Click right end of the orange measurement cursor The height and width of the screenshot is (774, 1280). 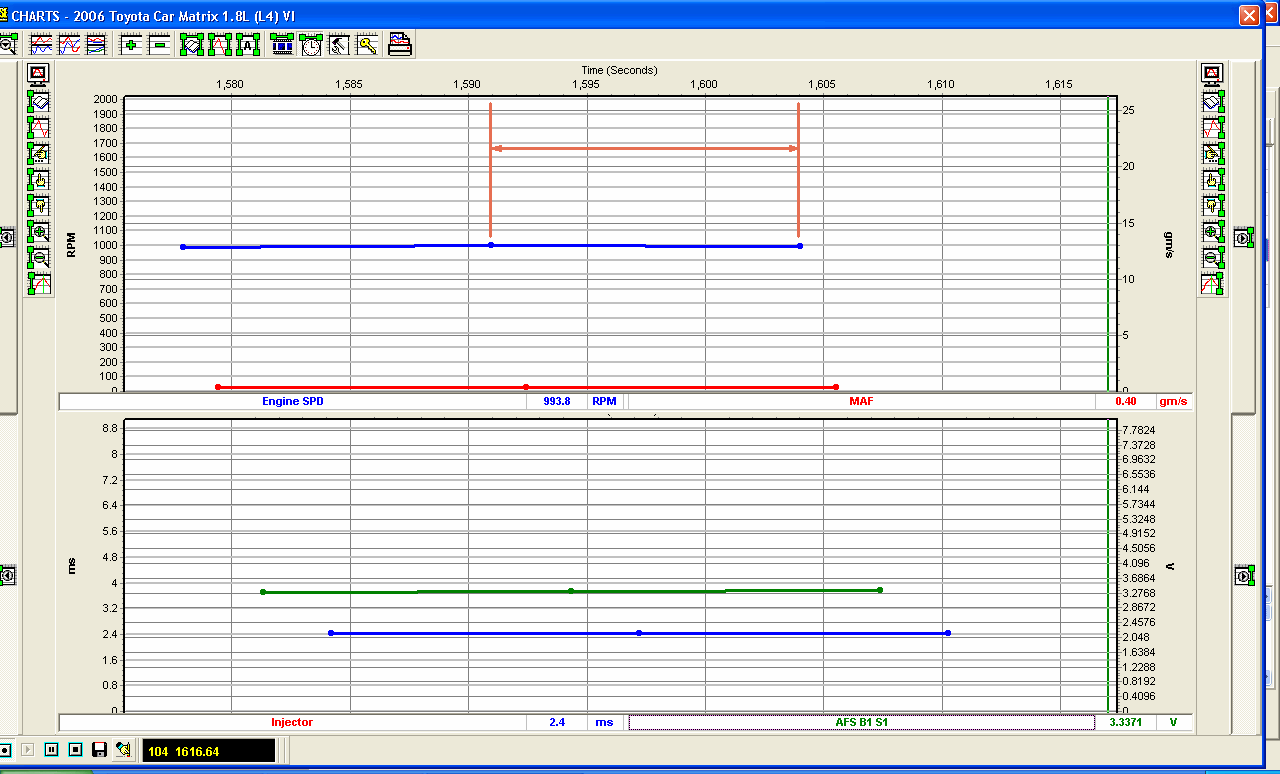(x=798, y=149)
